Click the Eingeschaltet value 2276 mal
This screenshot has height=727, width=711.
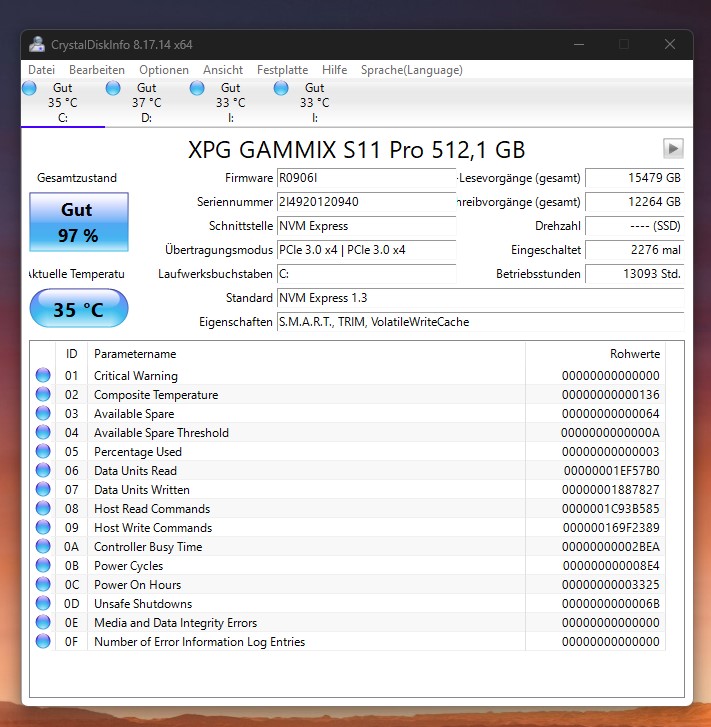[x=634, y=250]
